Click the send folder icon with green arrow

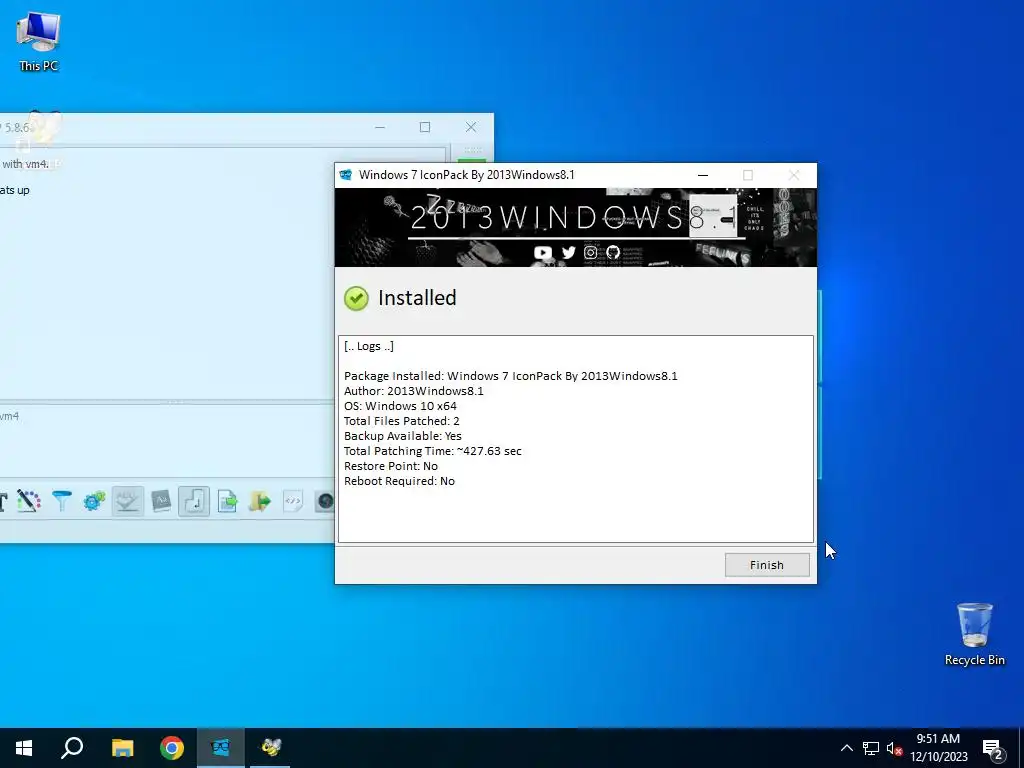click(260, 502)
